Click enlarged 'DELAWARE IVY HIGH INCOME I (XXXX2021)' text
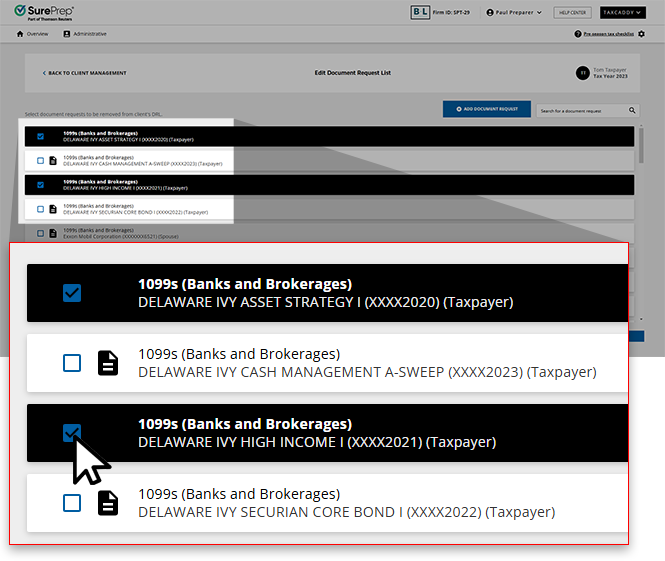Viewport: 665px width, 561px height. pos(280,442)
